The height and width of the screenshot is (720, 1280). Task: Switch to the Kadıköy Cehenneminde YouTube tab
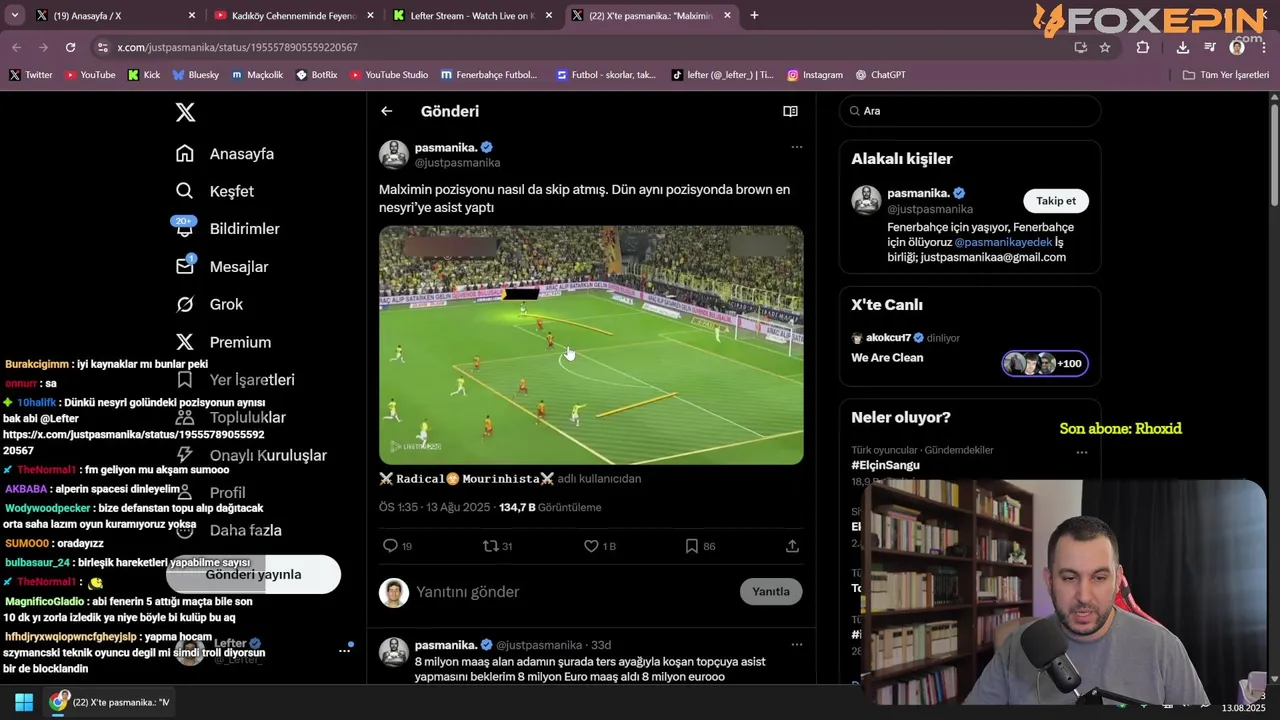292,16
